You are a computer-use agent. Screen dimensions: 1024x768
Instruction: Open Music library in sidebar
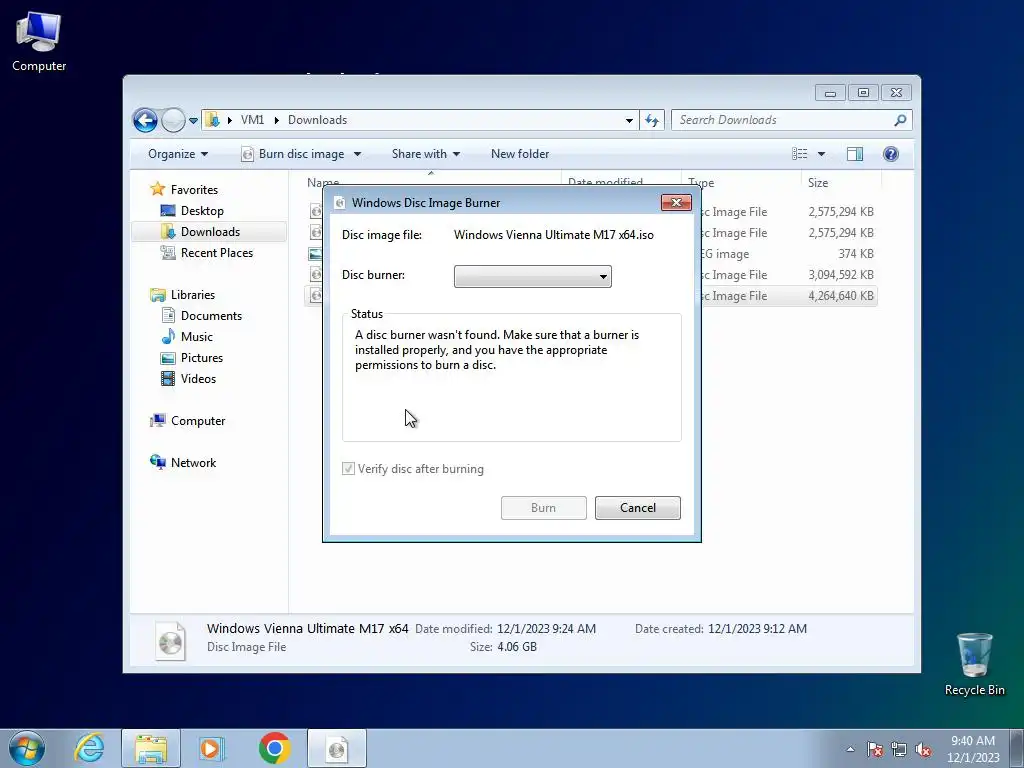coord(197,337)
